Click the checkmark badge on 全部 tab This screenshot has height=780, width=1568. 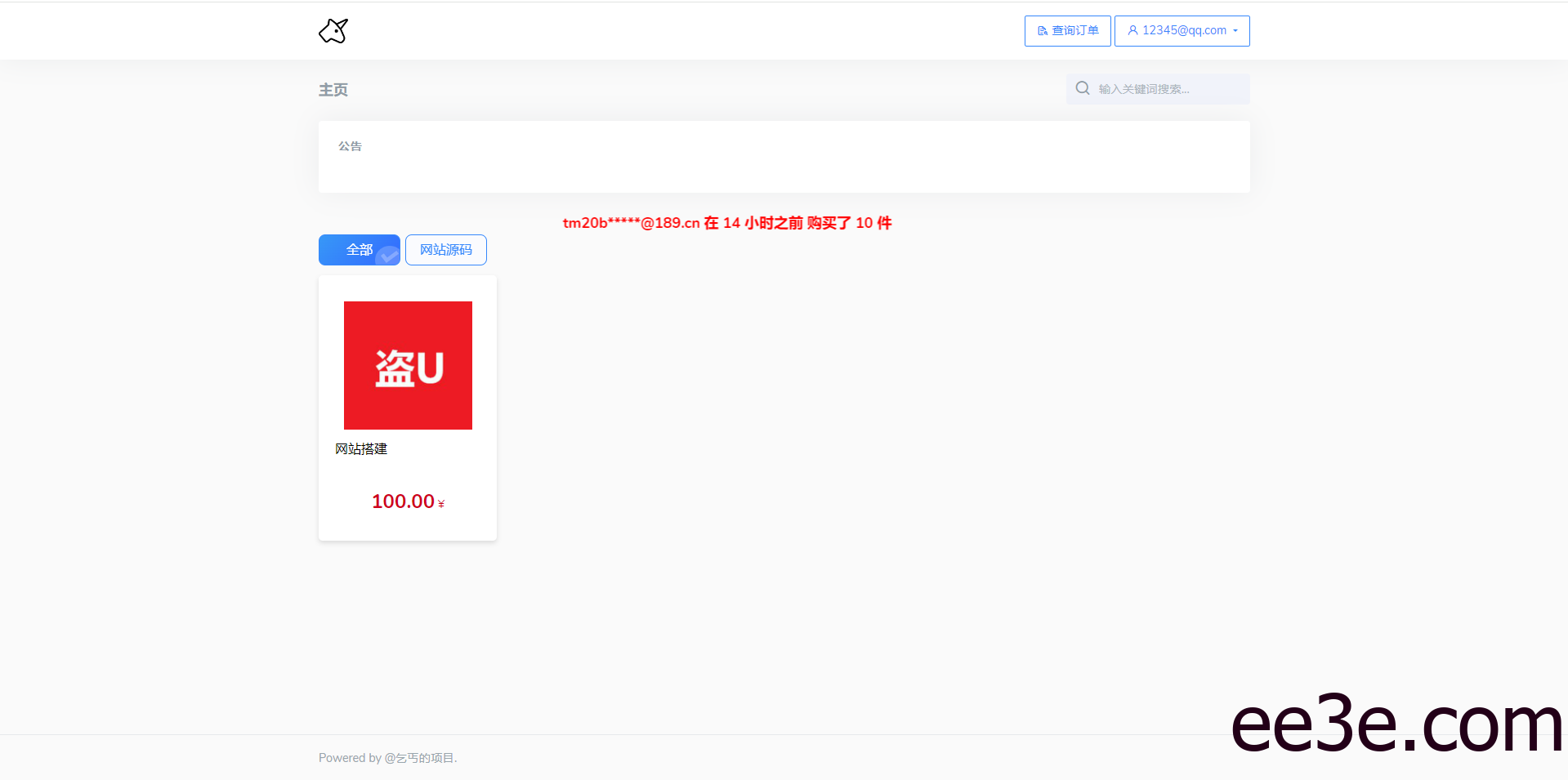pos(388,257)
